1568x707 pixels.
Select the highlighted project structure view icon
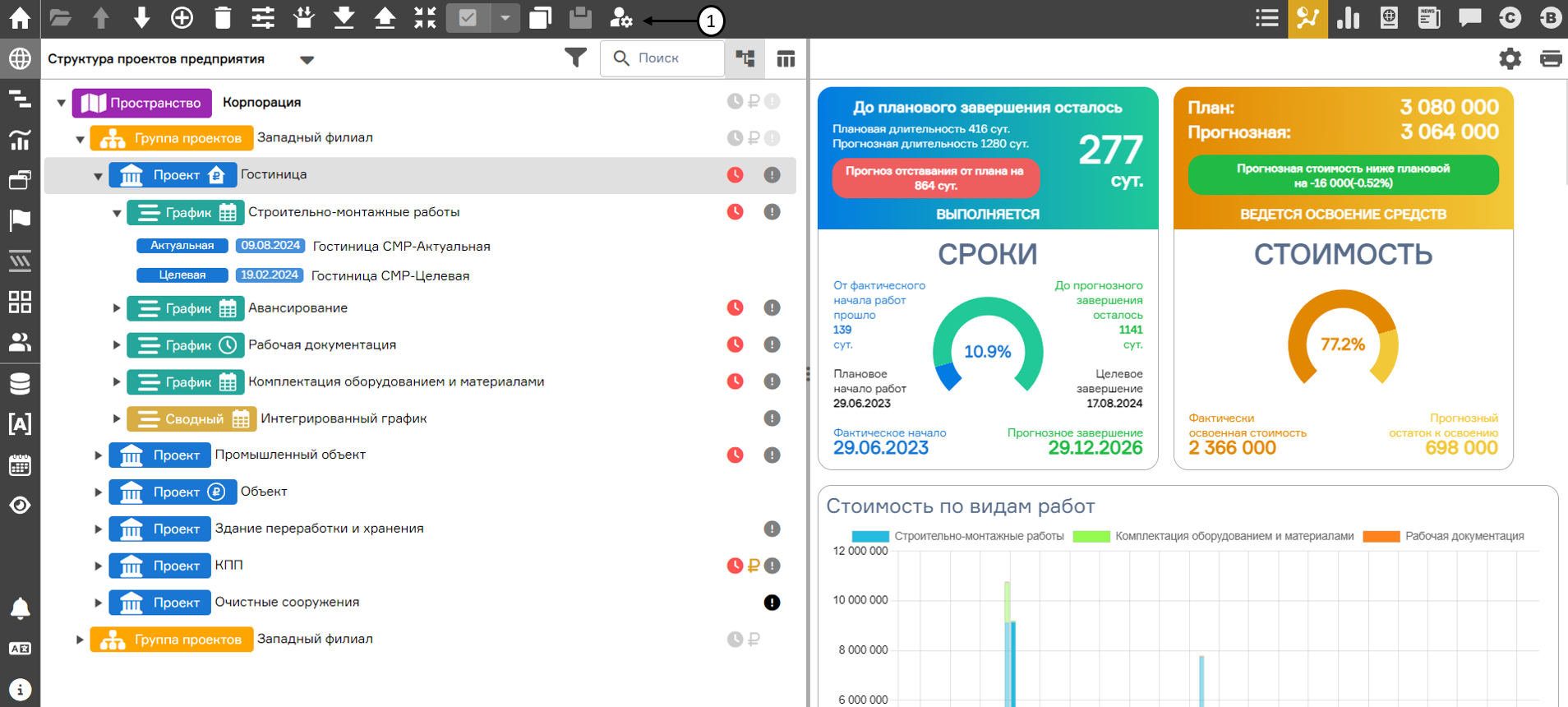(x=1307, y=18)
